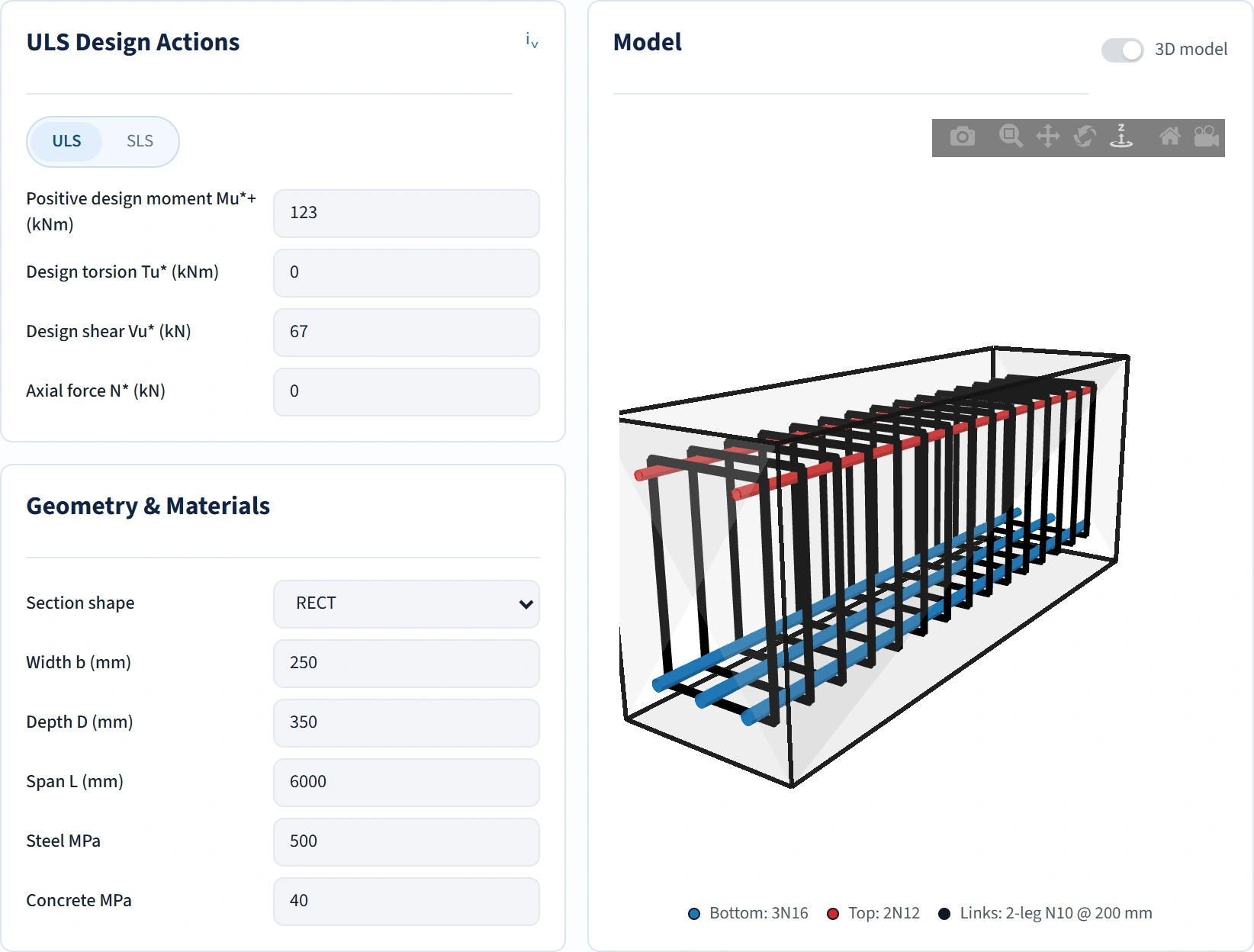
Task: Click the 'Axial force N* (kN)' label
Action: pos(95,391)
